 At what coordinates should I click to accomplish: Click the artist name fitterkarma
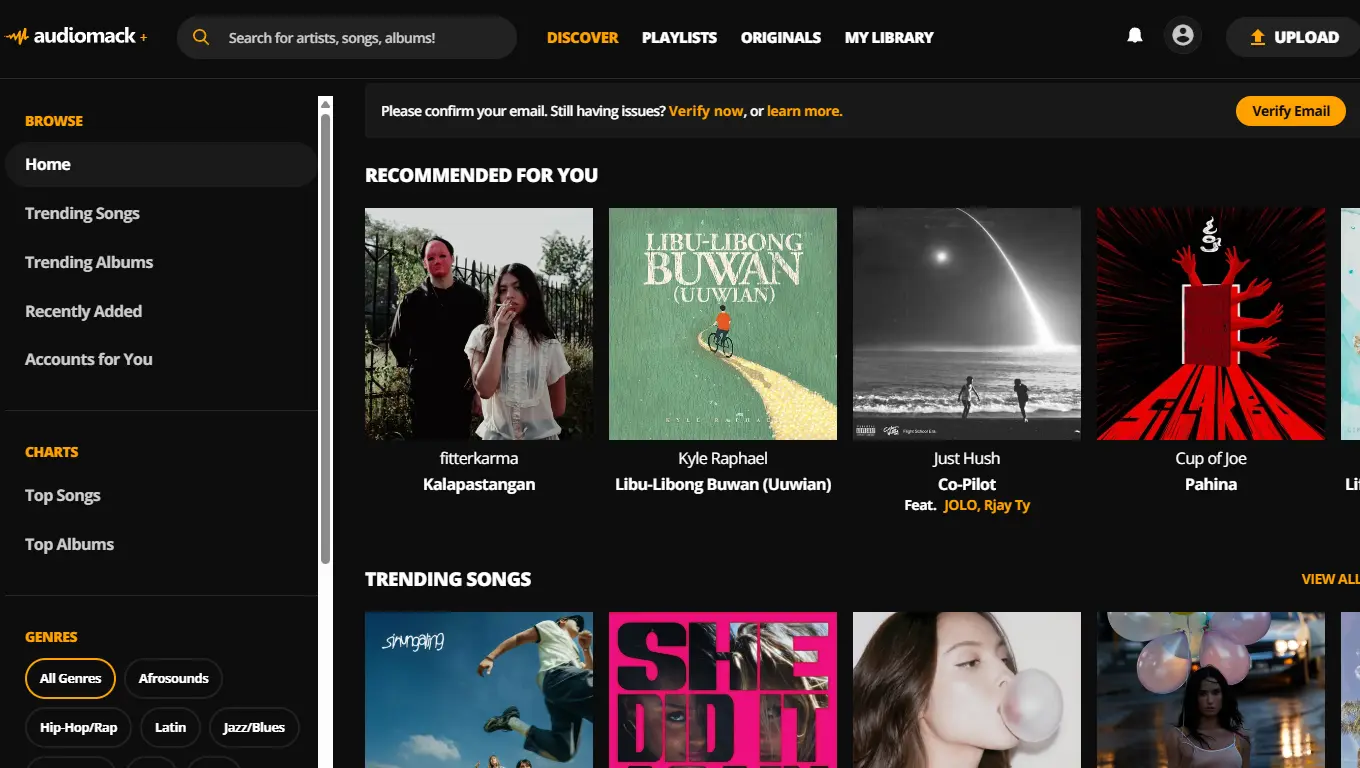click(479, 458)
